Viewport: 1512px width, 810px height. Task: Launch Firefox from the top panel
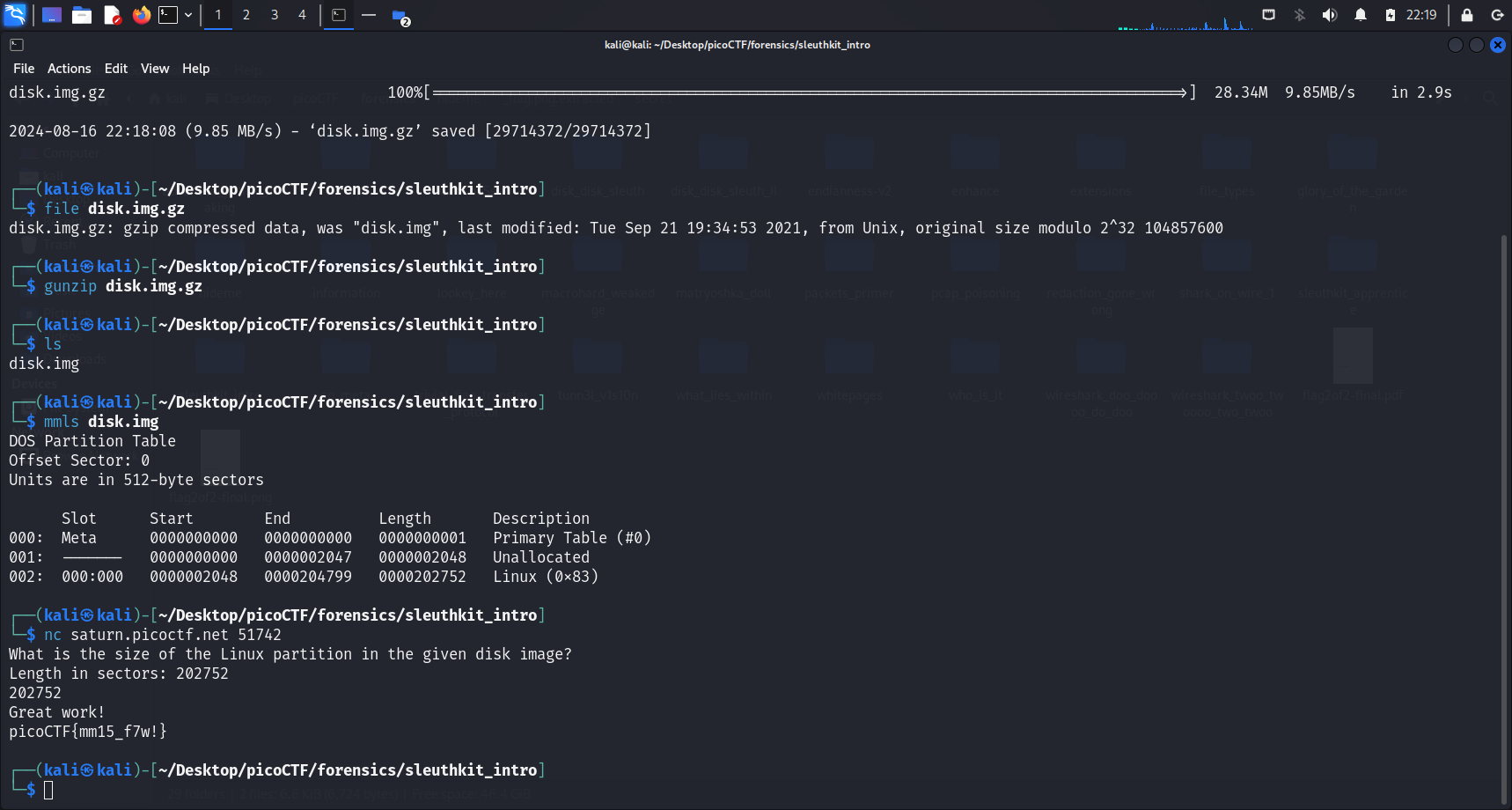141,15
